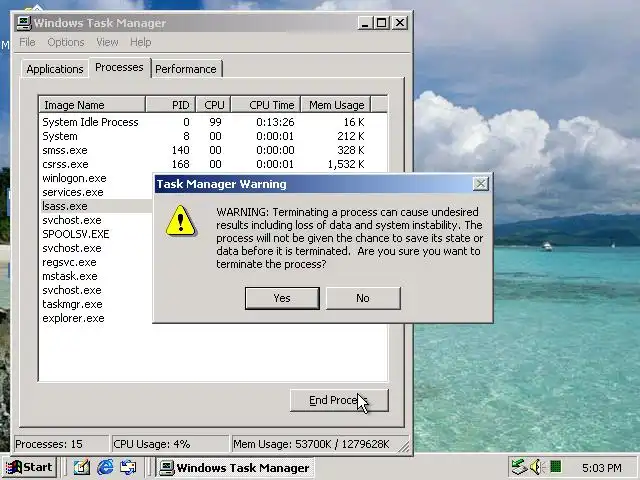Click the CPU Usage: 4% status entry
The width and height of the screenshot is (640, 480).
(171, 444)
